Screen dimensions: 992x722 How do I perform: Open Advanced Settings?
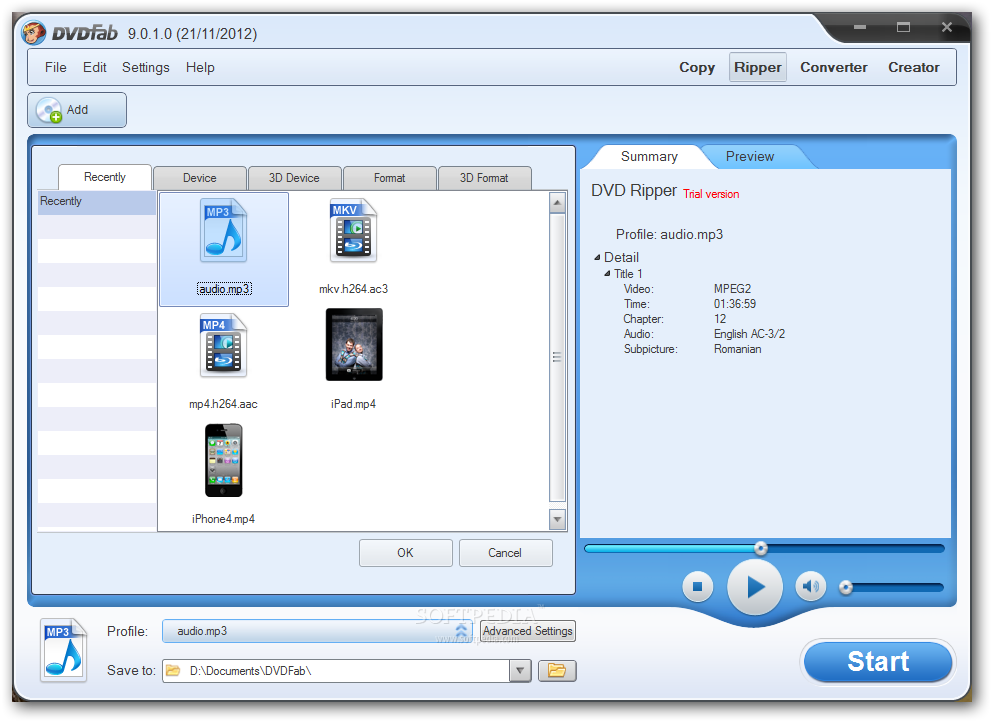pyautogui.click(x=528, y=631)
